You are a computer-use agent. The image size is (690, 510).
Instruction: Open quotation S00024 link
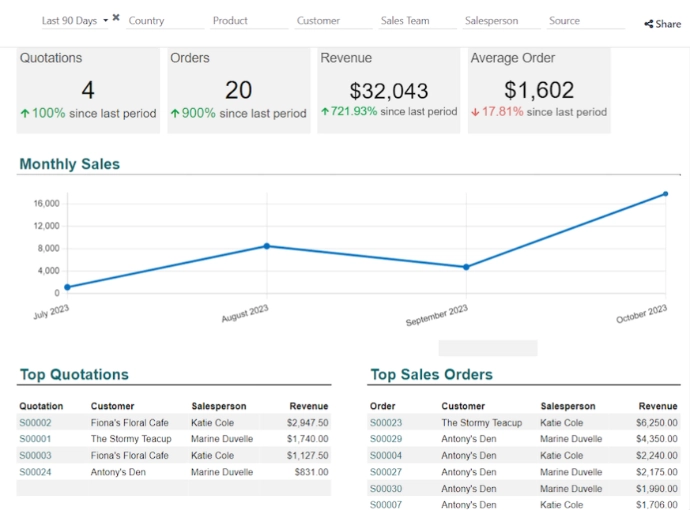click(x=35, y=472)
